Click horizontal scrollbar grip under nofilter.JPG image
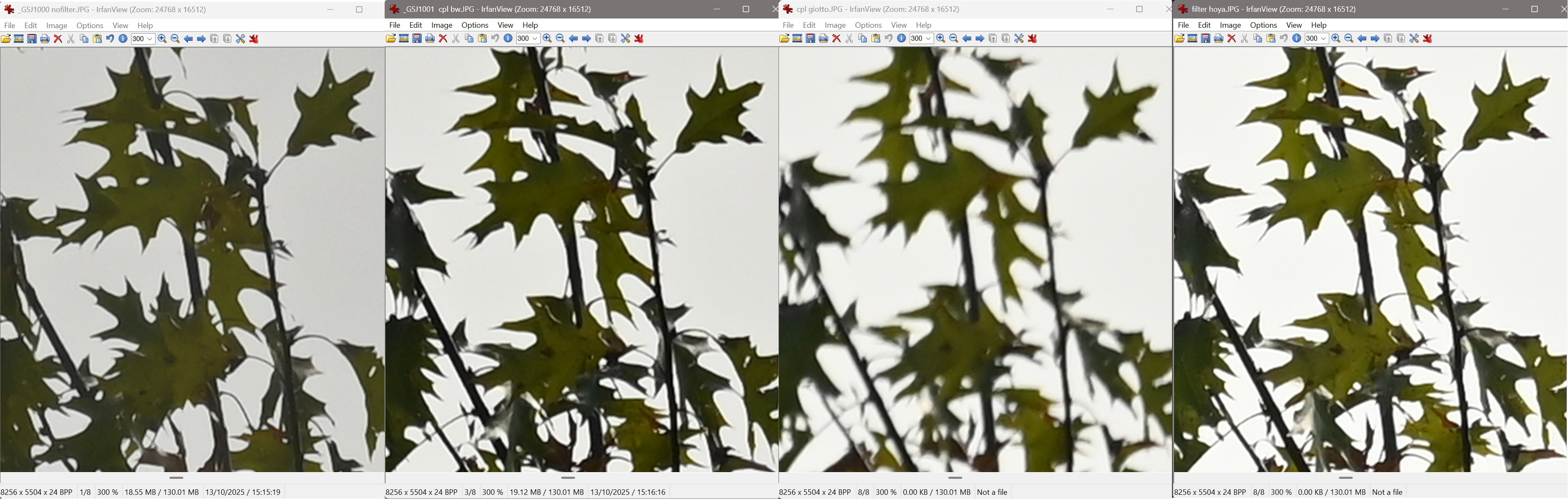This screenshot has height=499, width=1568. 177,478
